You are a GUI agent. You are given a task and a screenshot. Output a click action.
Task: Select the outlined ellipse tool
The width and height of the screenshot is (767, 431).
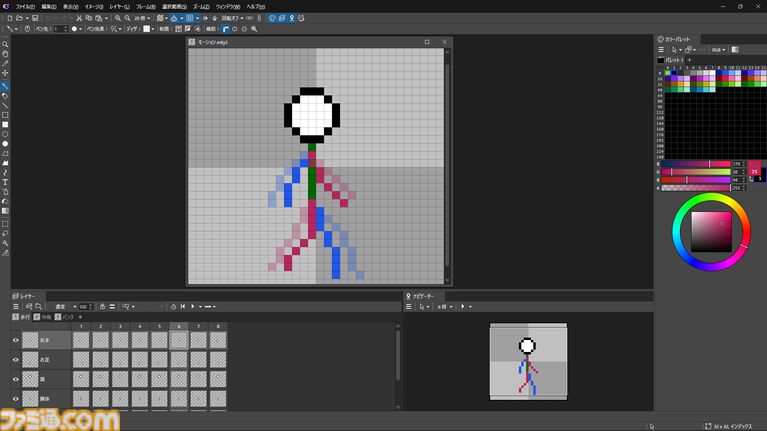pos(5,134)
